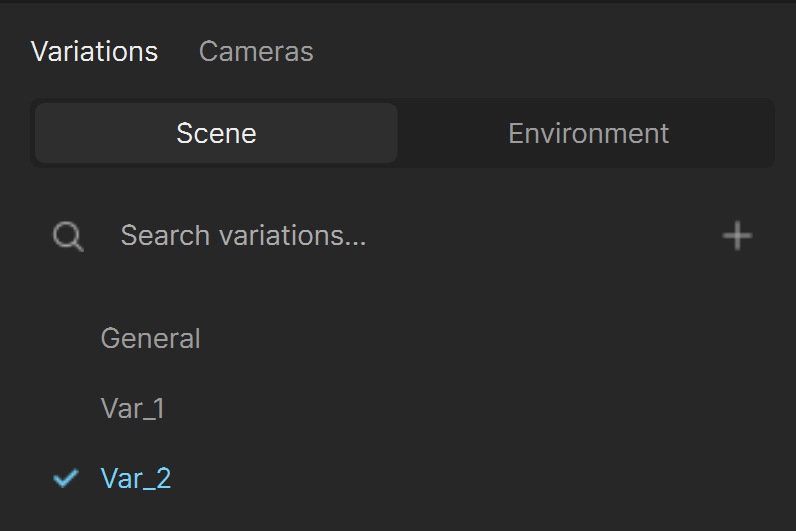This screenshot has height=531, width=796.
Task: Switch to the Cameras tab
Action: click(256, 51)
